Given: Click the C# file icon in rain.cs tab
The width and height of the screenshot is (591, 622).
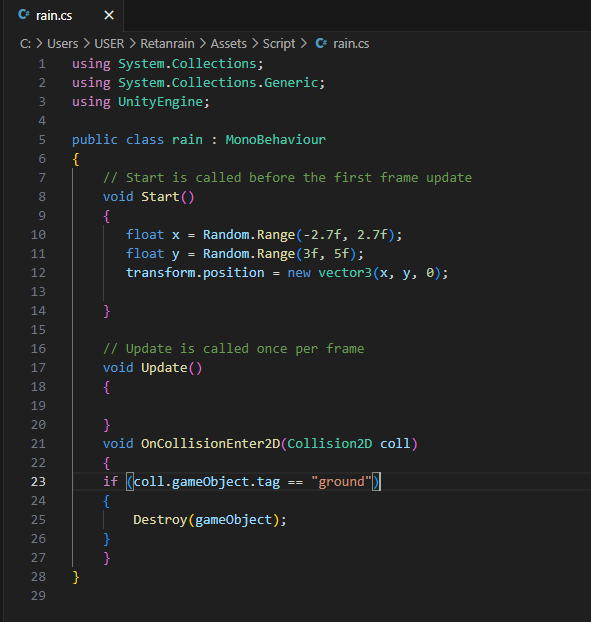Looking at the screenshot, I should 24,15.
